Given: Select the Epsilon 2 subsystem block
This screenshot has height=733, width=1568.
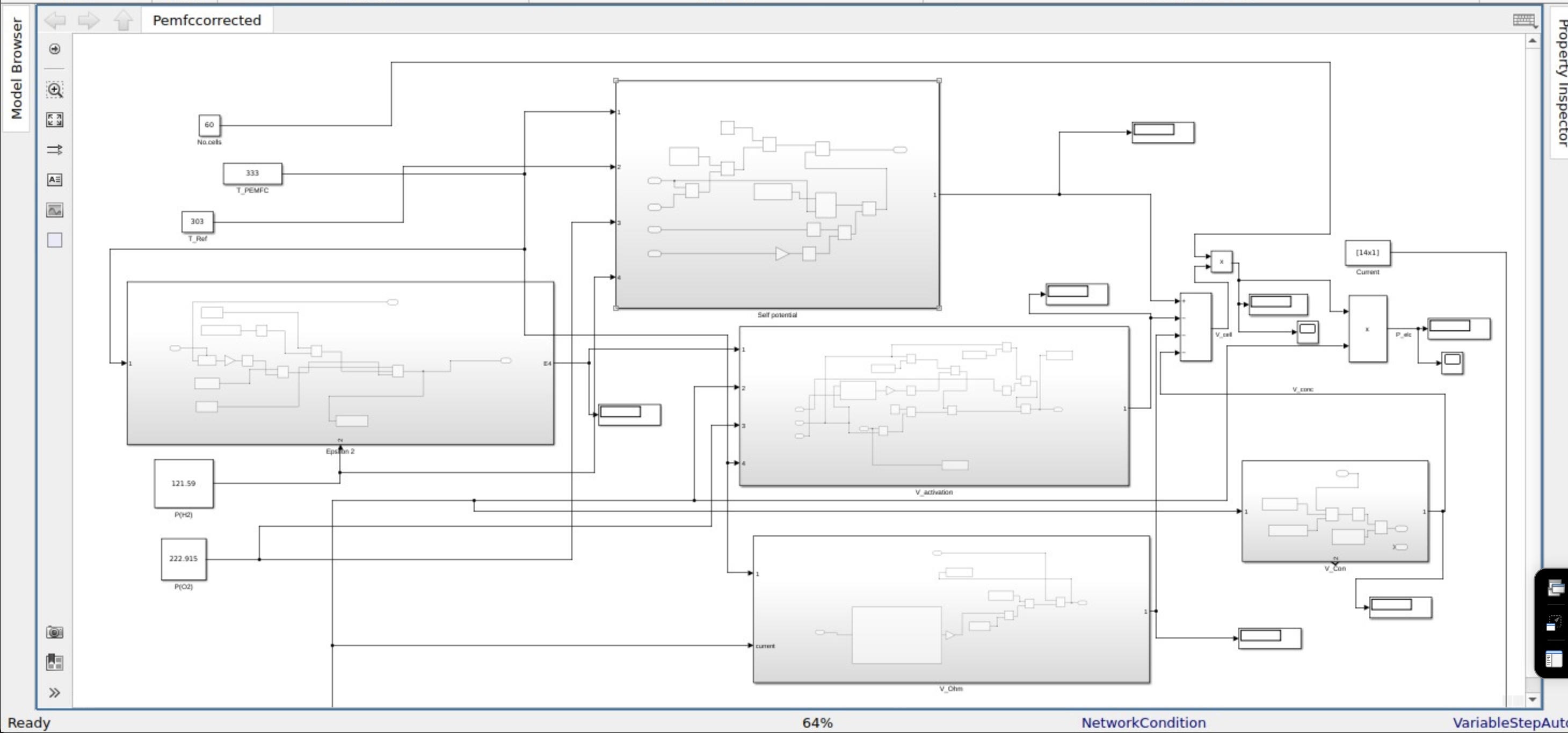Looking at the screenshot, I should click(x=340, y=363).
